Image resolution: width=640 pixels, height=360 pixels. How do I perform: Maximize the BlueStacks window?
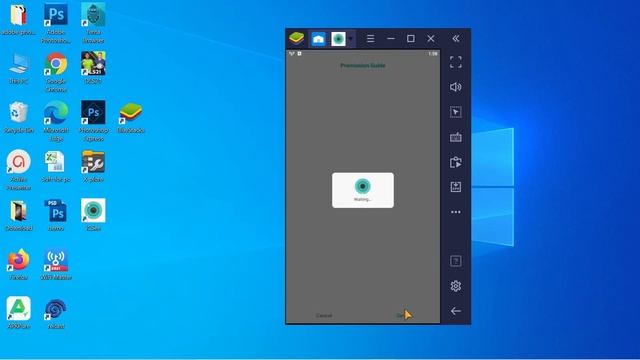[x=411, y=38]
